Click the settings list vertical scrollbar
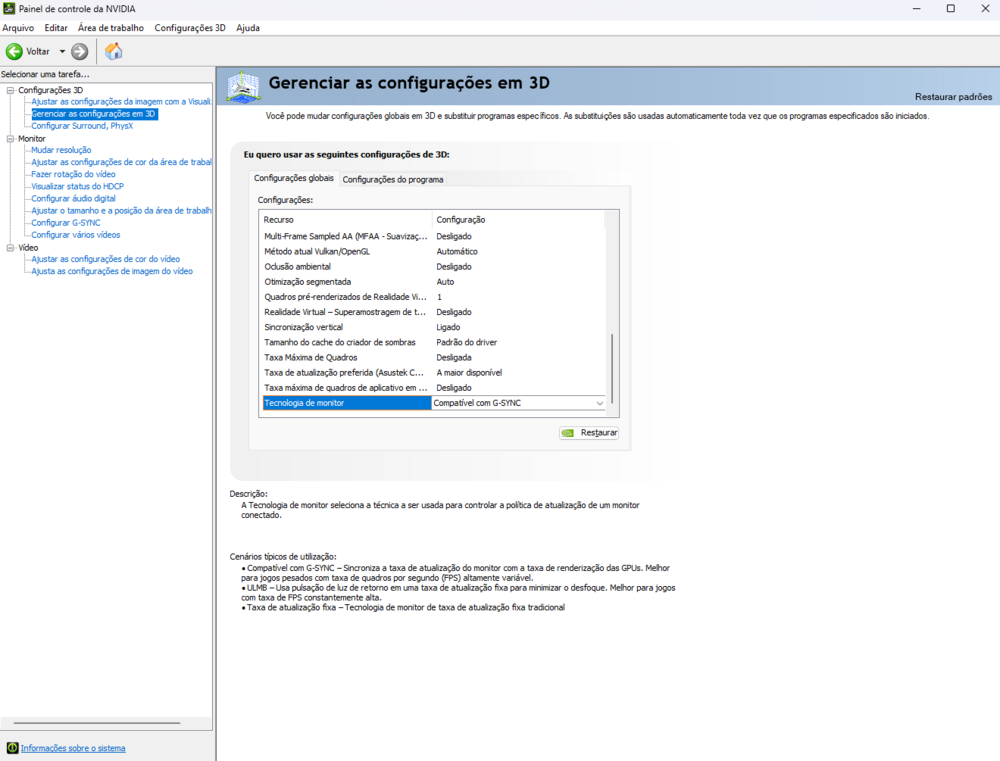The height and width of the screenshot is (761, 1000). pyautogui.click(x=612, y=370)
